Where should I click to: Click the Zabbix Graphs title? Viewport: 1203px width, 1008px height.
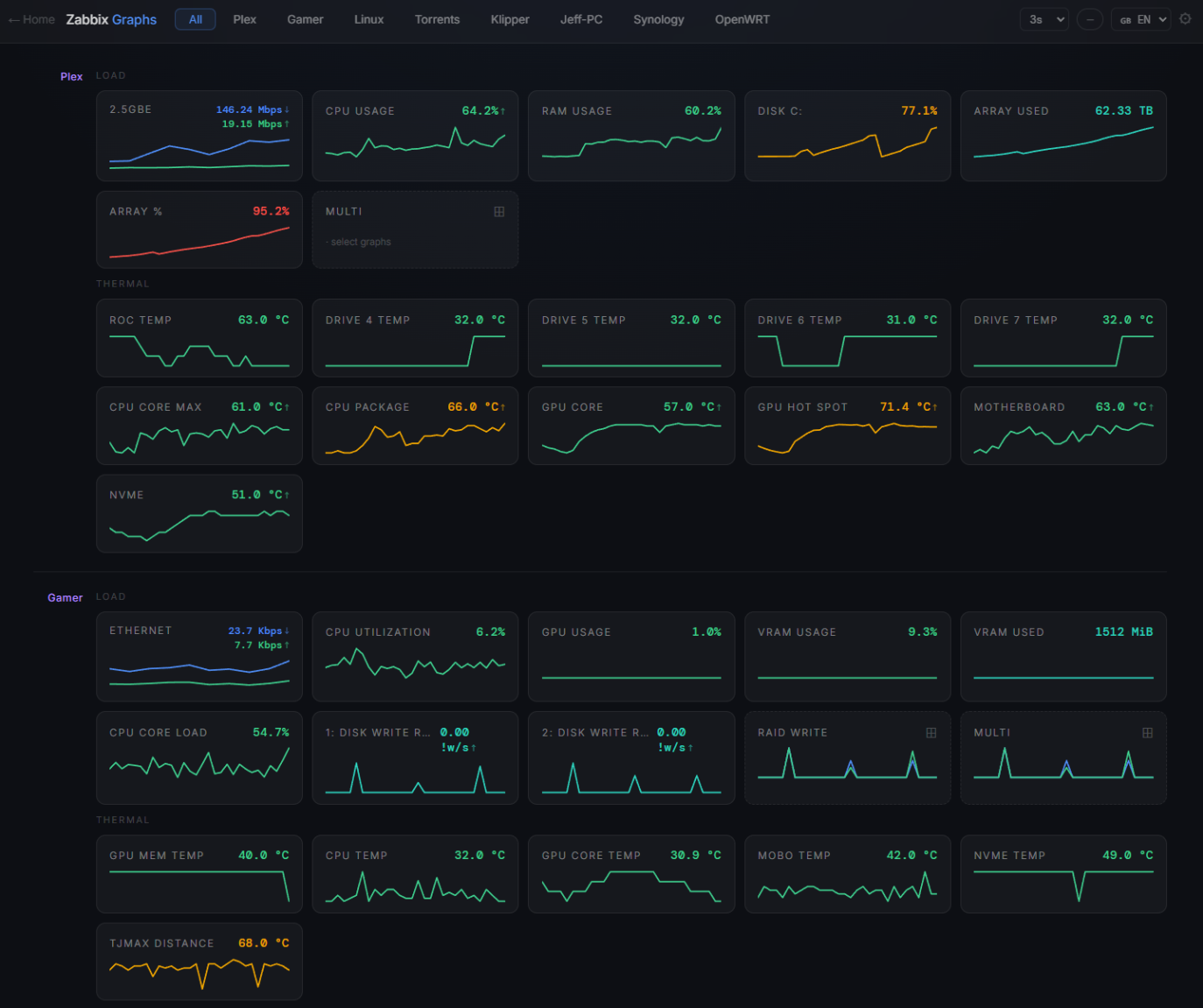click(111, 19)
